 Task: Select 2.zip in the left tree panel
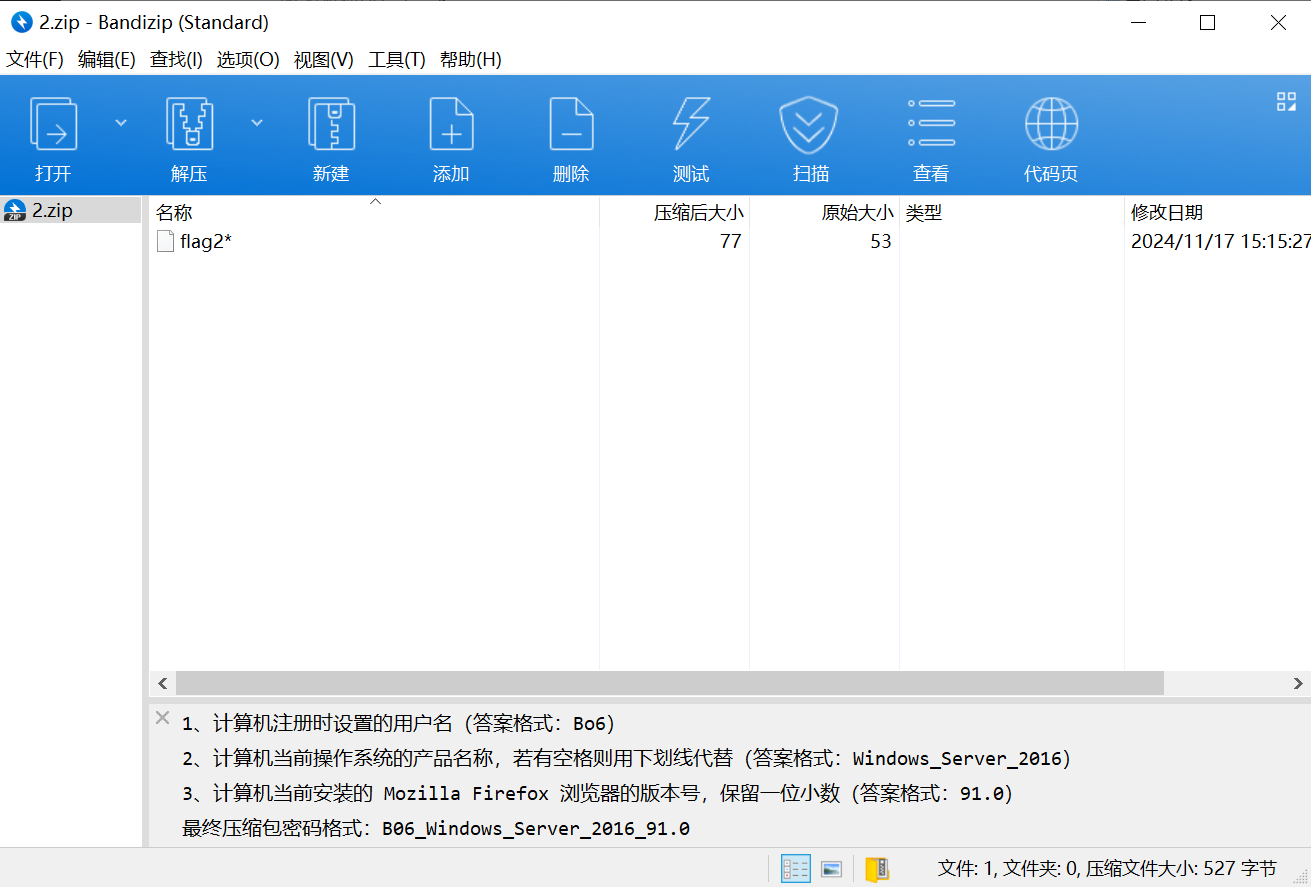pos(52,210)
